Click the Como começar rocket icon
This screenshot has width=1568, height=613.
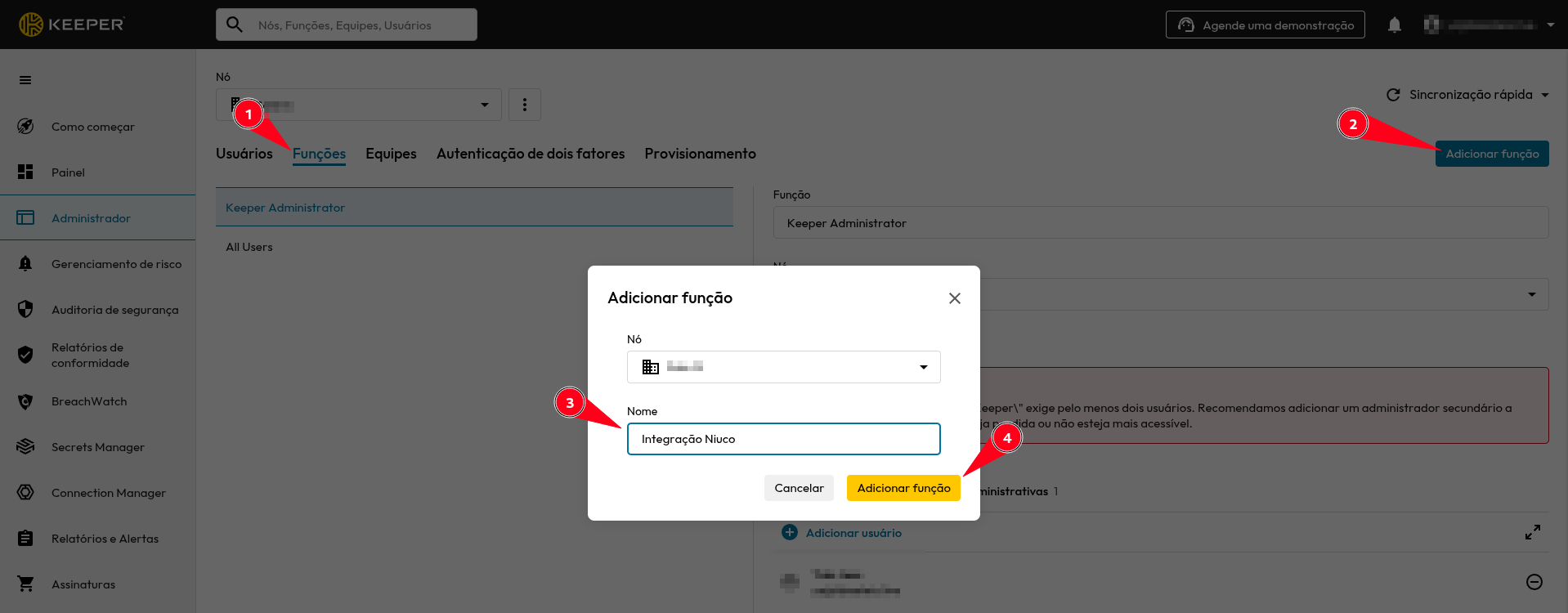click(x=25, y=127)
